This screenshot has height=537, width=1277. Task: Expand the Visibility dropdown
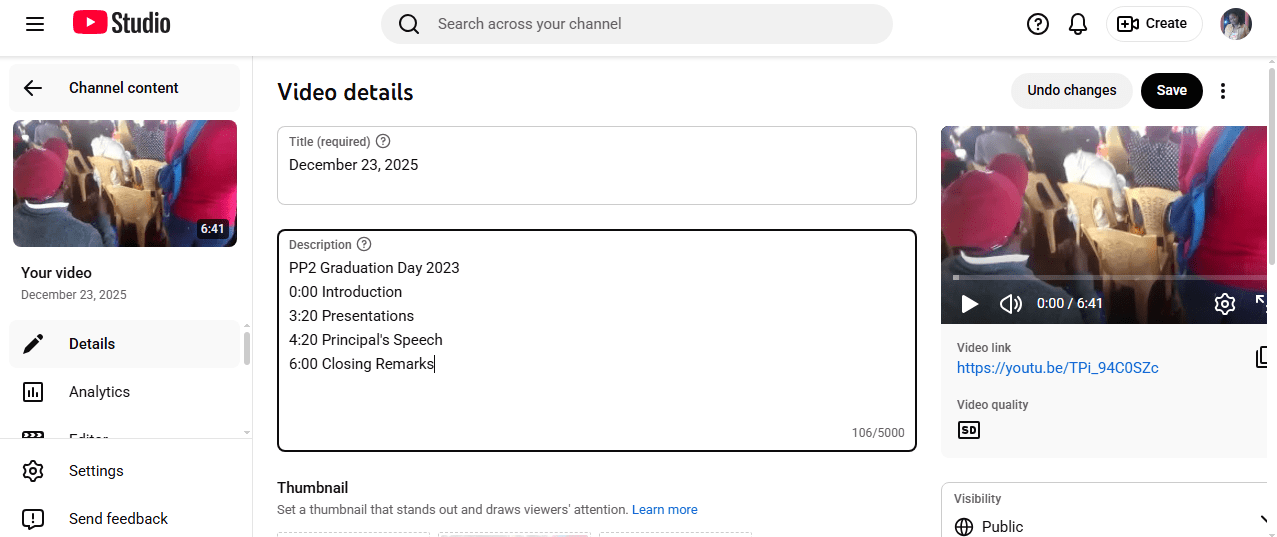pos(1264,520)
